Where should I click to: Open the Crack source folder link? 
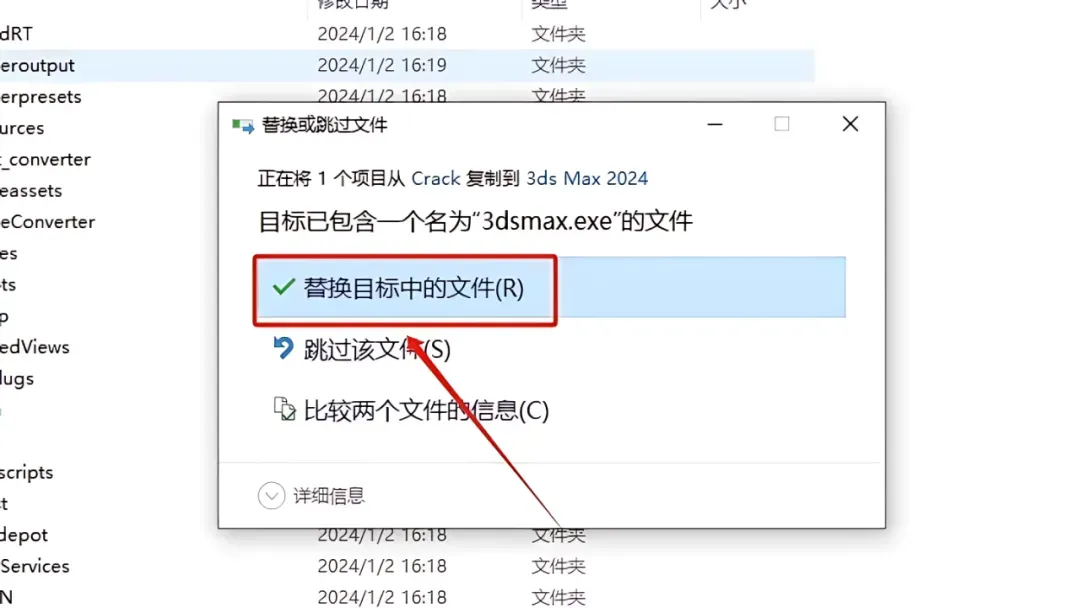click(435, 178)
